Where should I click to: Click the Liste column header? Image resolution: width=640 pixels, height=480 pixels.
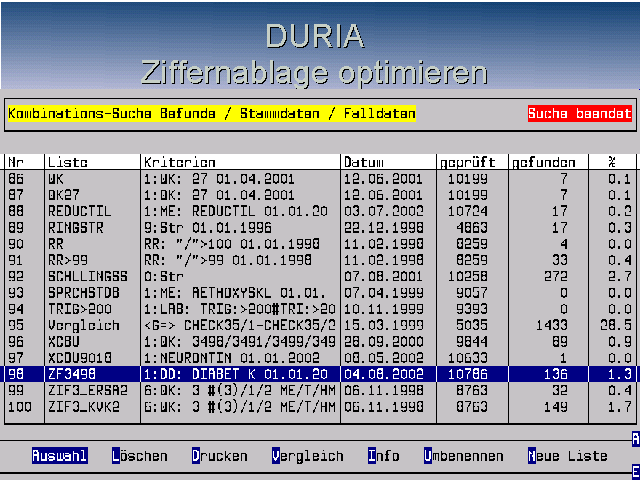(68, 162)
